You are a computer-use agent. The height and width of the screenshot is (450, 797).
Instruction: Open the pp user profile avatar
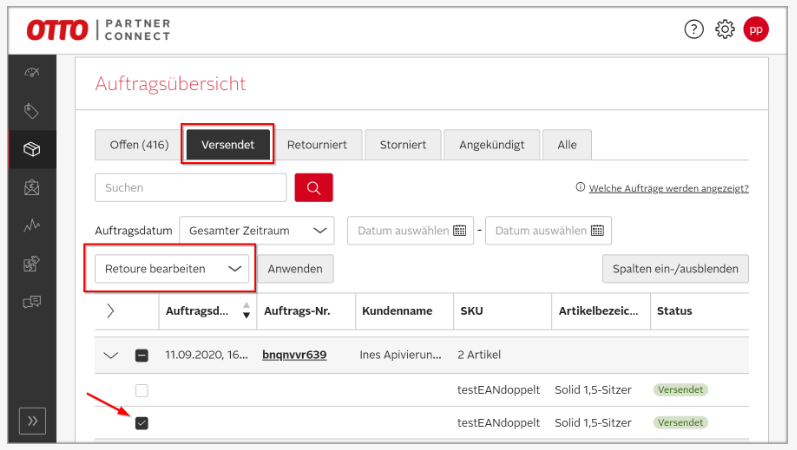coord(756,29)
